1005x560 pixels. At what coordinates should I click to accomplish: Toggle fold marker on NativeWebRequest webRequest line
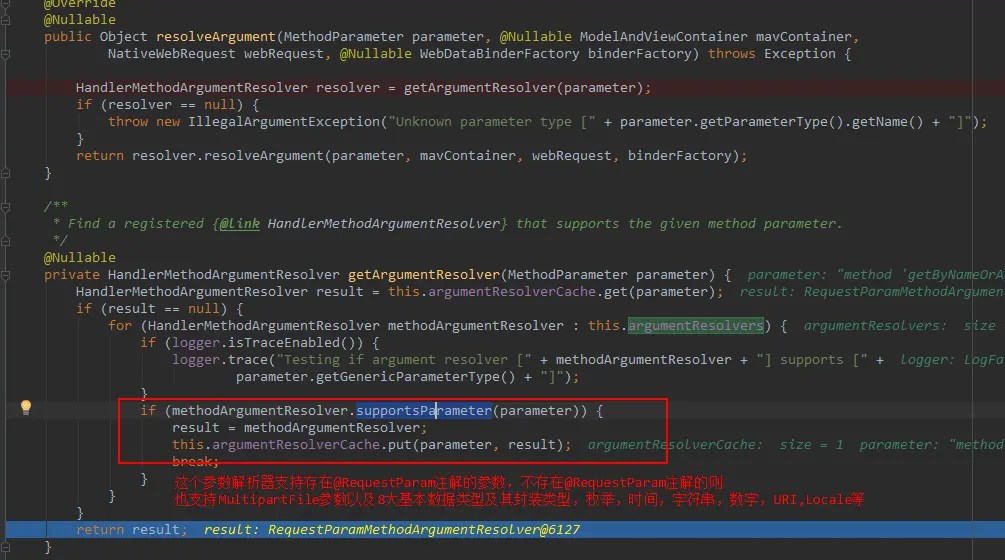[5, 54]
